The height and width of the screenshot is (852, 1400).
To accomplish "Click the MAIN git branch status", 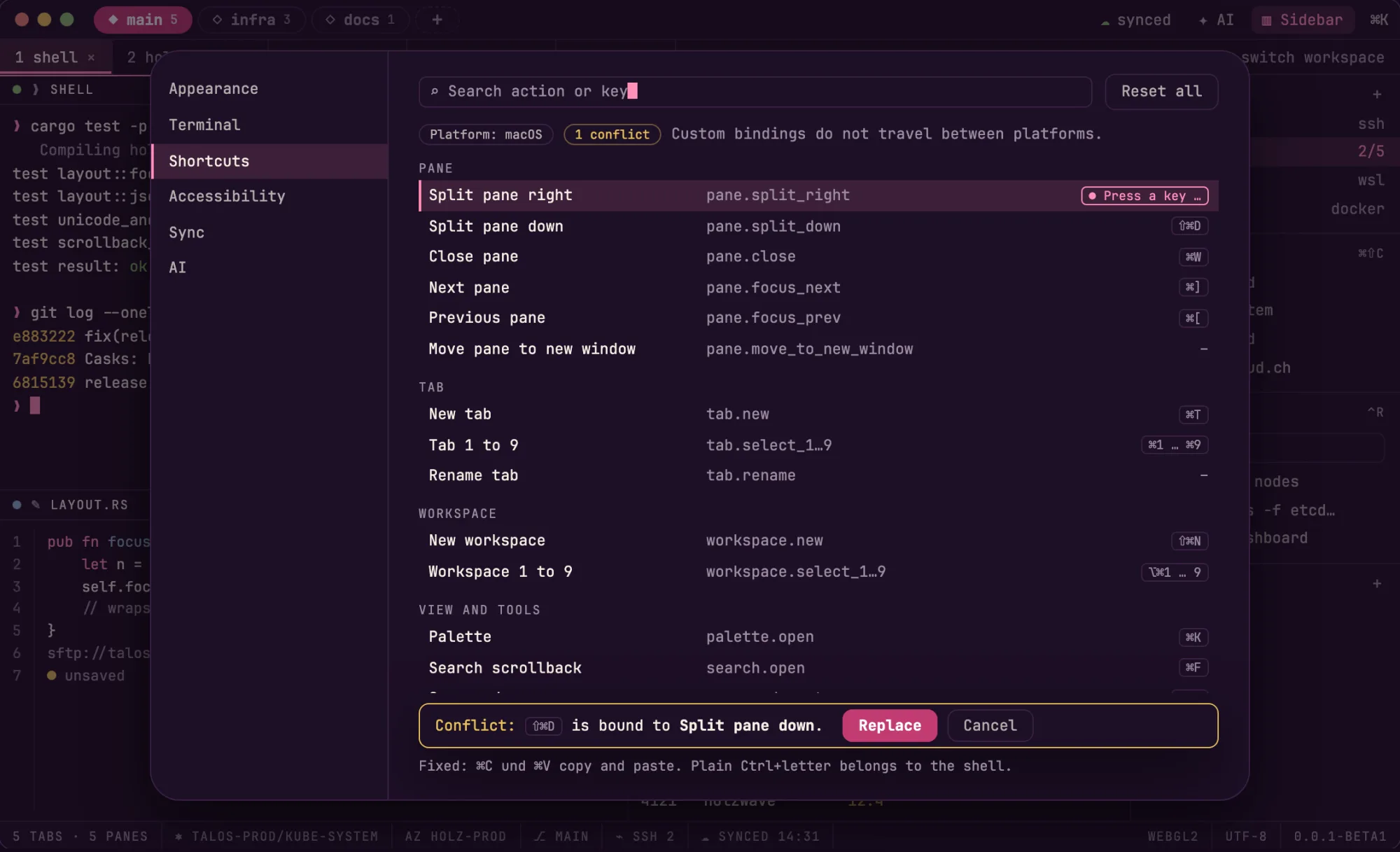I will [561, 837].
